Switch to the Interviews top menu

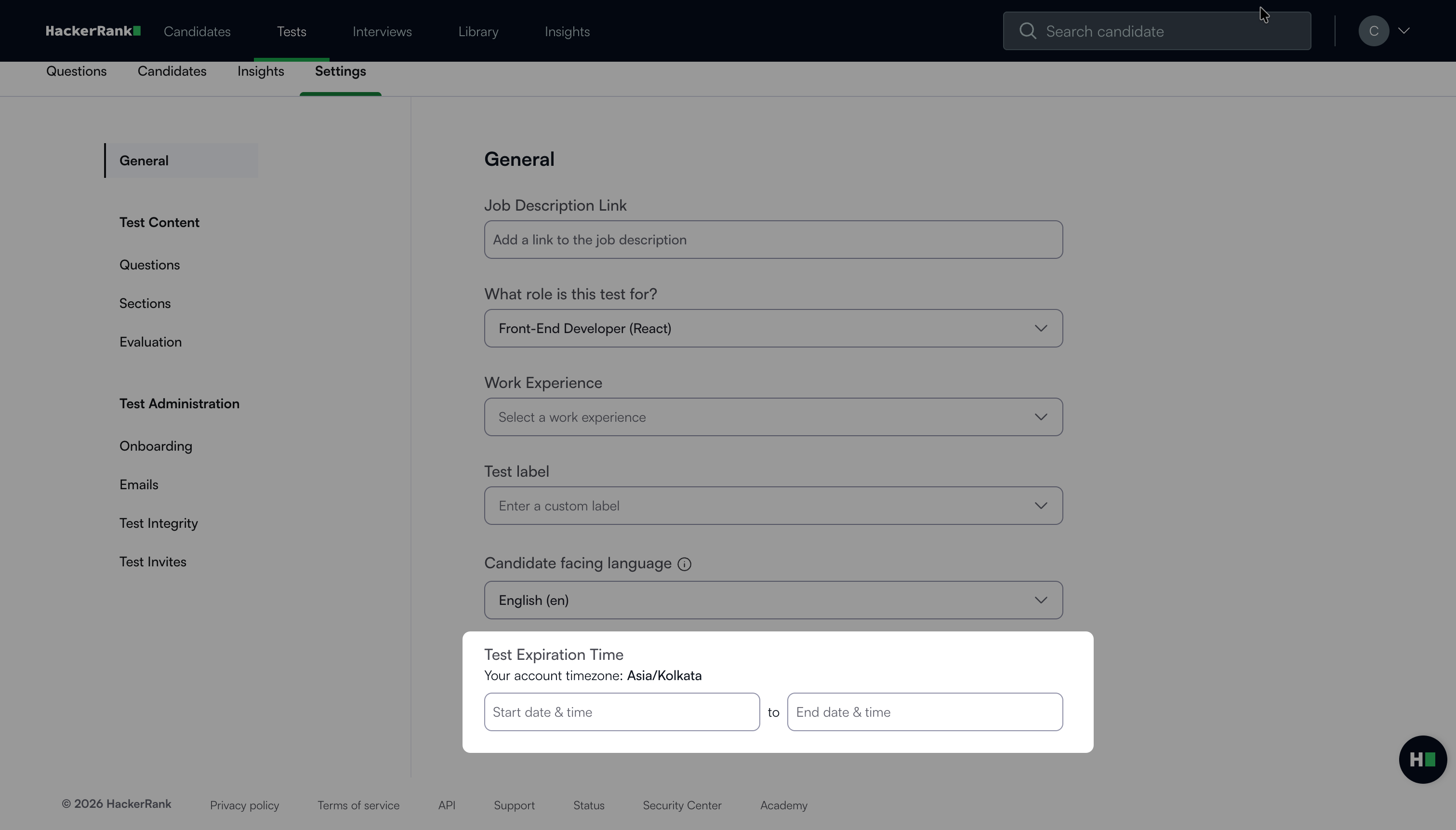(382, 32)
